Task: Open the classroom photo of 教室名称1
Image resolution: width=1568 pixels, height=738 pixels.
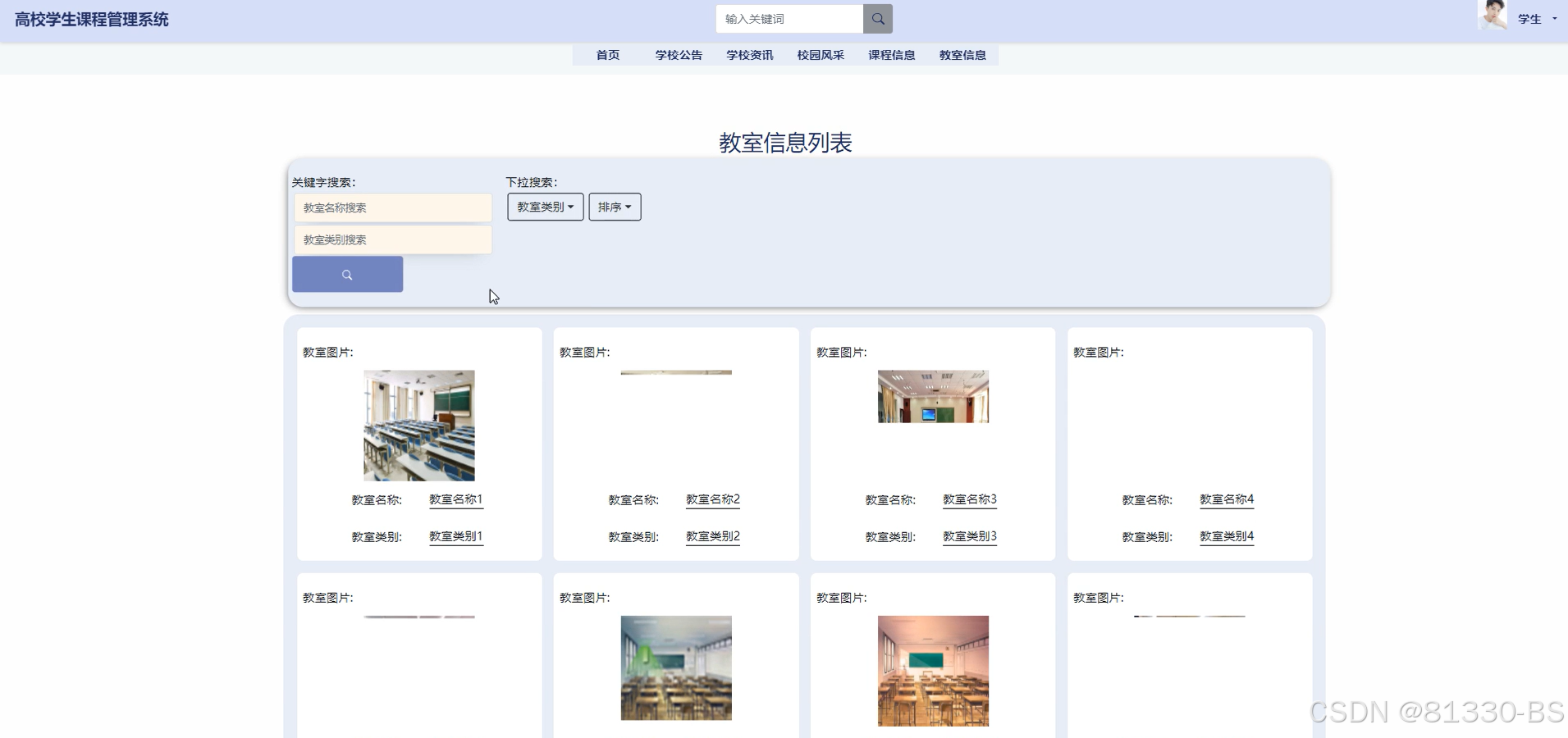Action: 419,426
